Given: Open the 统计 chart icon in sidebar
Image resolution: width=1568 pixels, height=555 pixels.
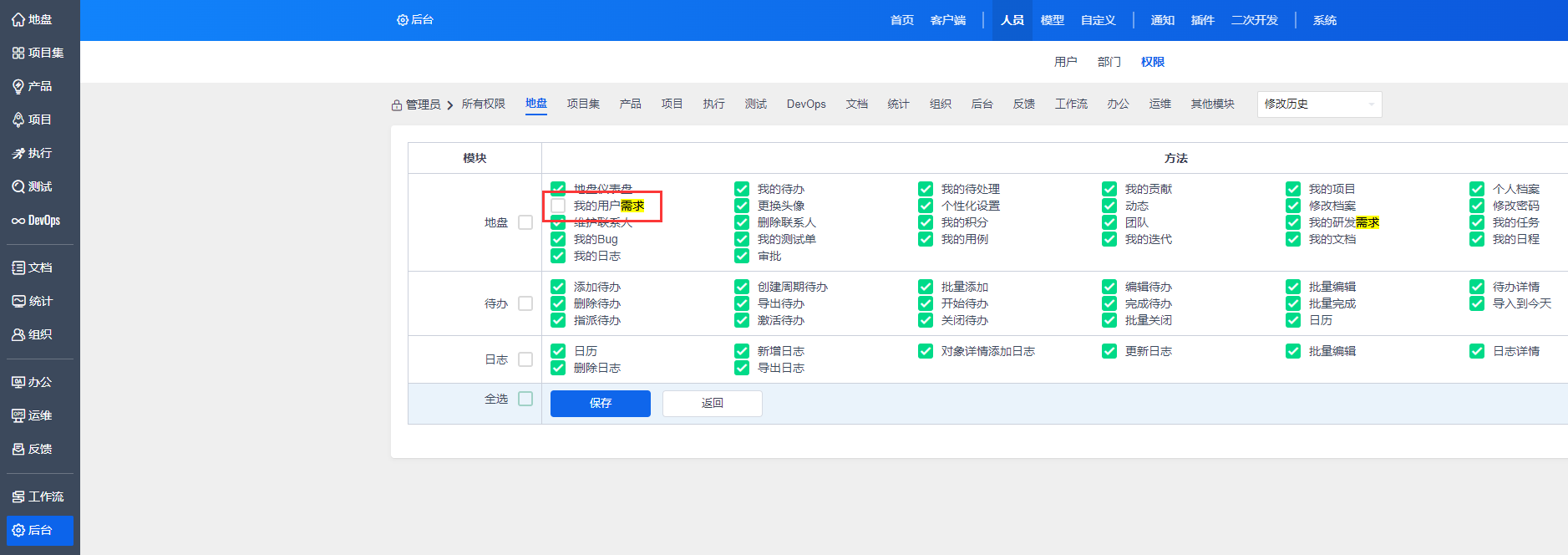Looking at the screenshot, I should [18, 301].
